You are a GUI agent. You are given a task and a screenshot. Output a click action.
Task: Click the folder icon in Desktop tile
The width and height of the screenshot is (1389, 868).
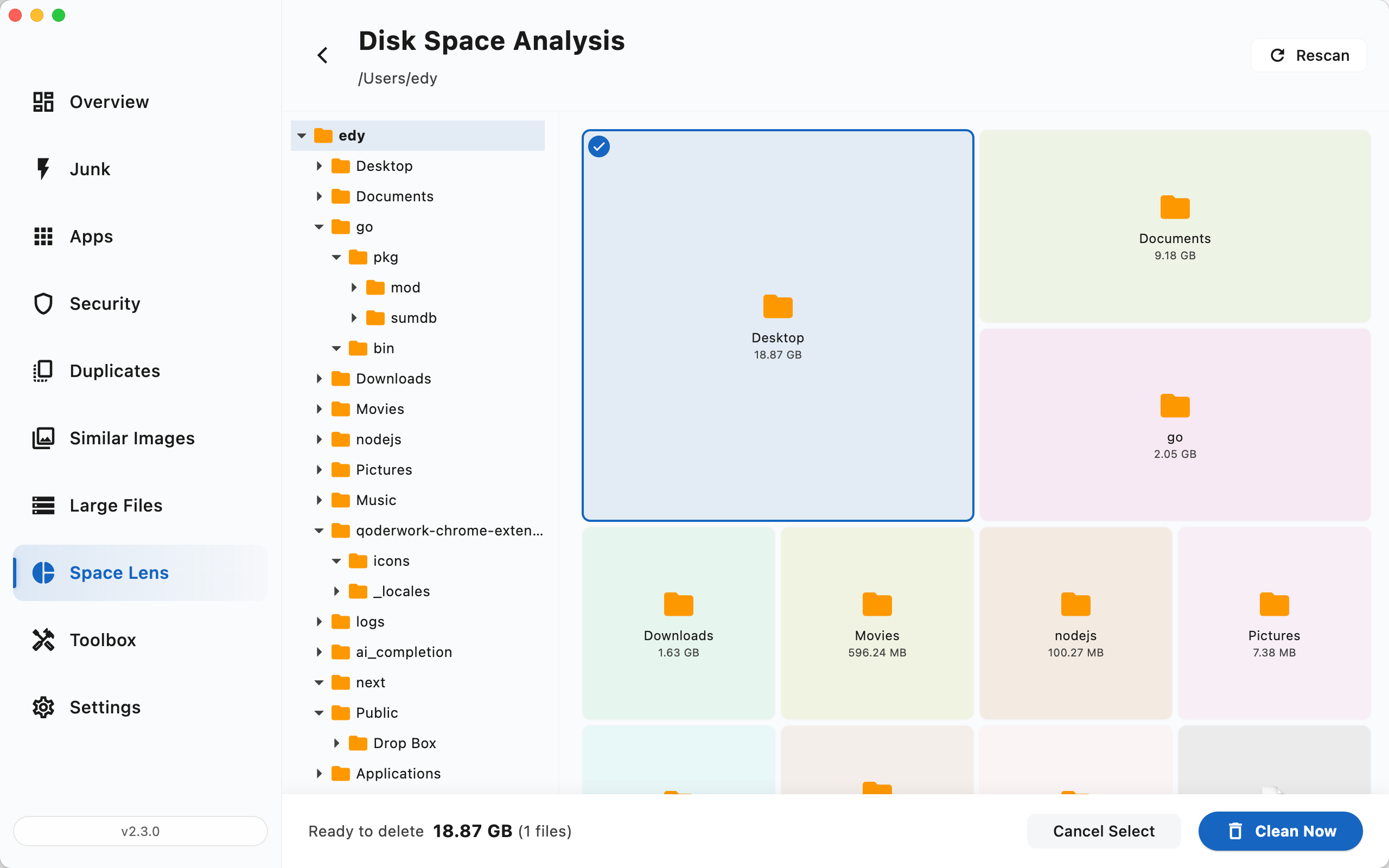(x=778, y=307)
